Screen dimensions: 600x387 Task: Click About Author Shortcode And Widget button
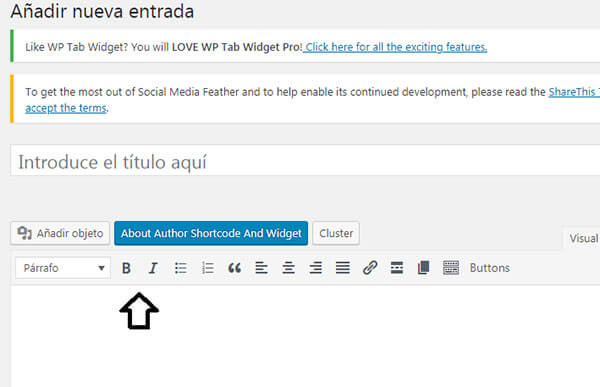[x=211, y=233]
